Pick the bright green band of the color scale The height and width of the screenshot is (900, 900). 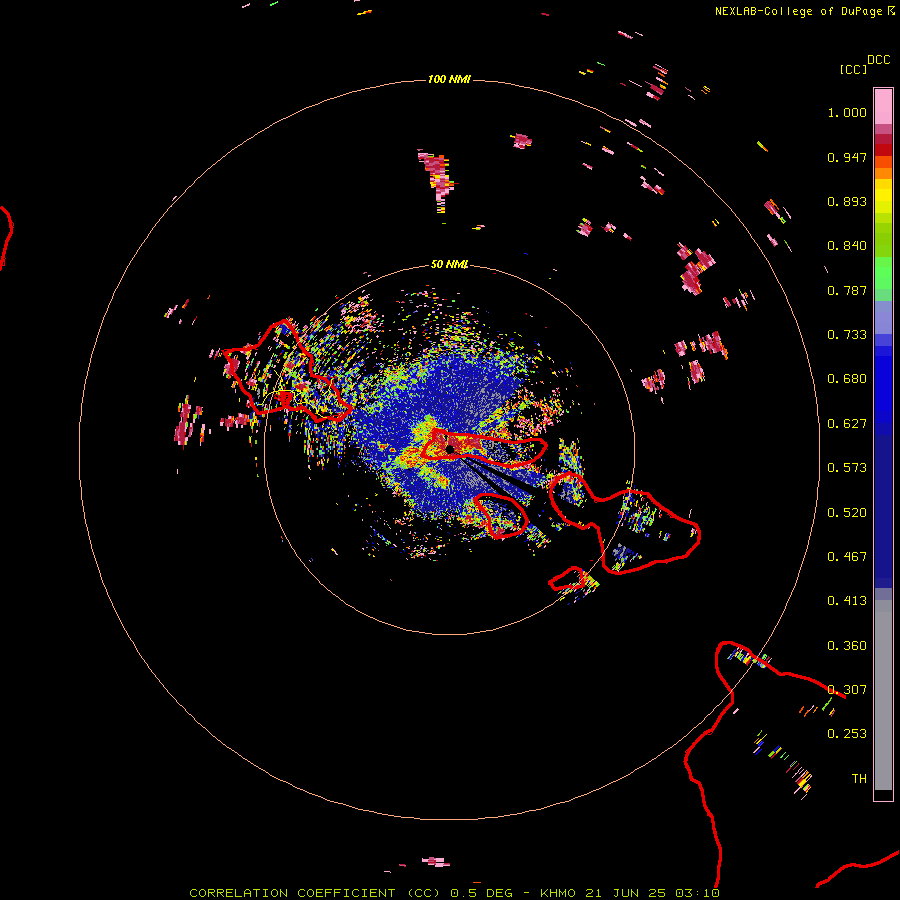coord(883,273)
